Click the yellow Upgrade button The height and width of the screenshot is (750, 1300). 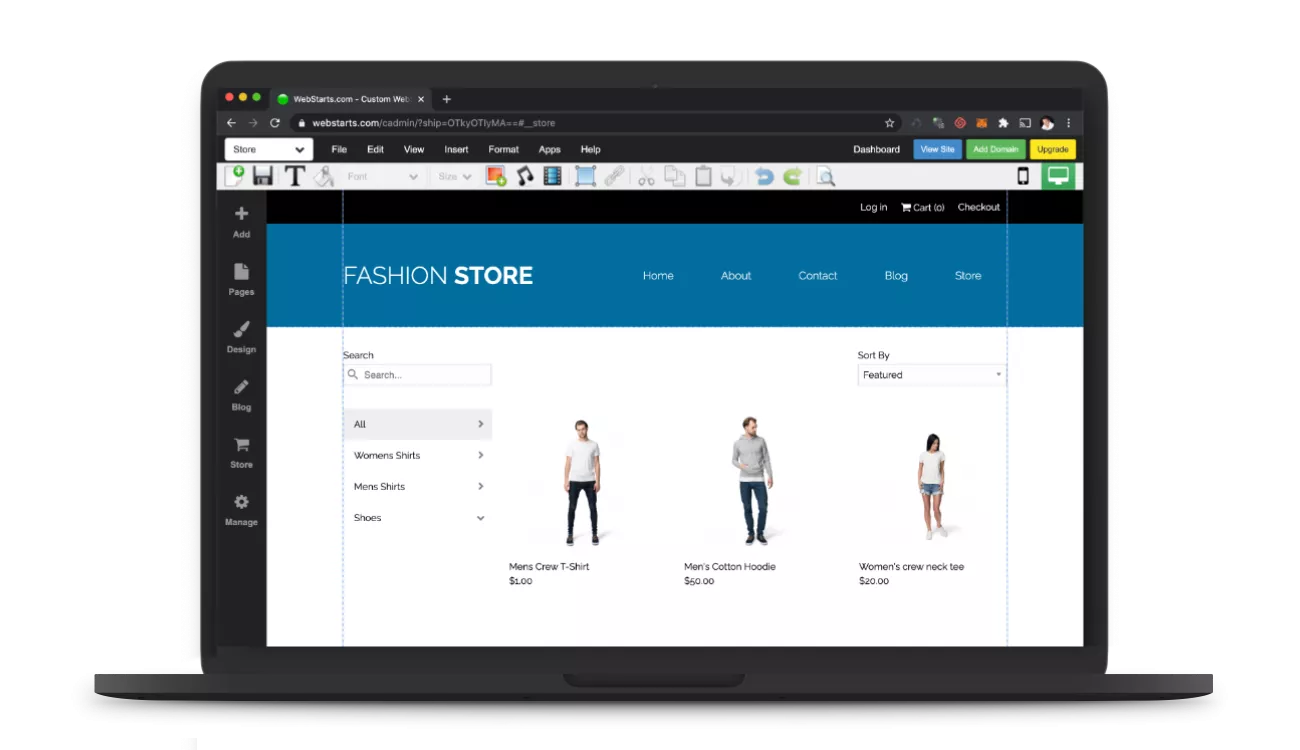tap(1052, 150)
